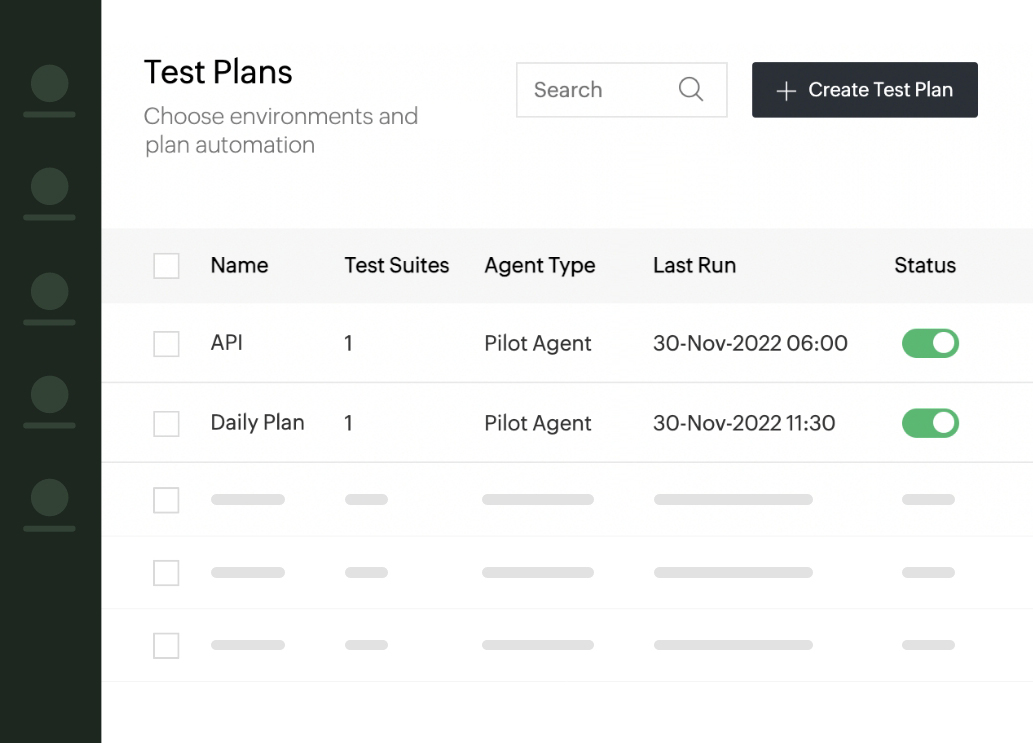Screen dimensions: 1033x743
Task: Open the fourth sidebar navigation icon
Action: (50, 394)
